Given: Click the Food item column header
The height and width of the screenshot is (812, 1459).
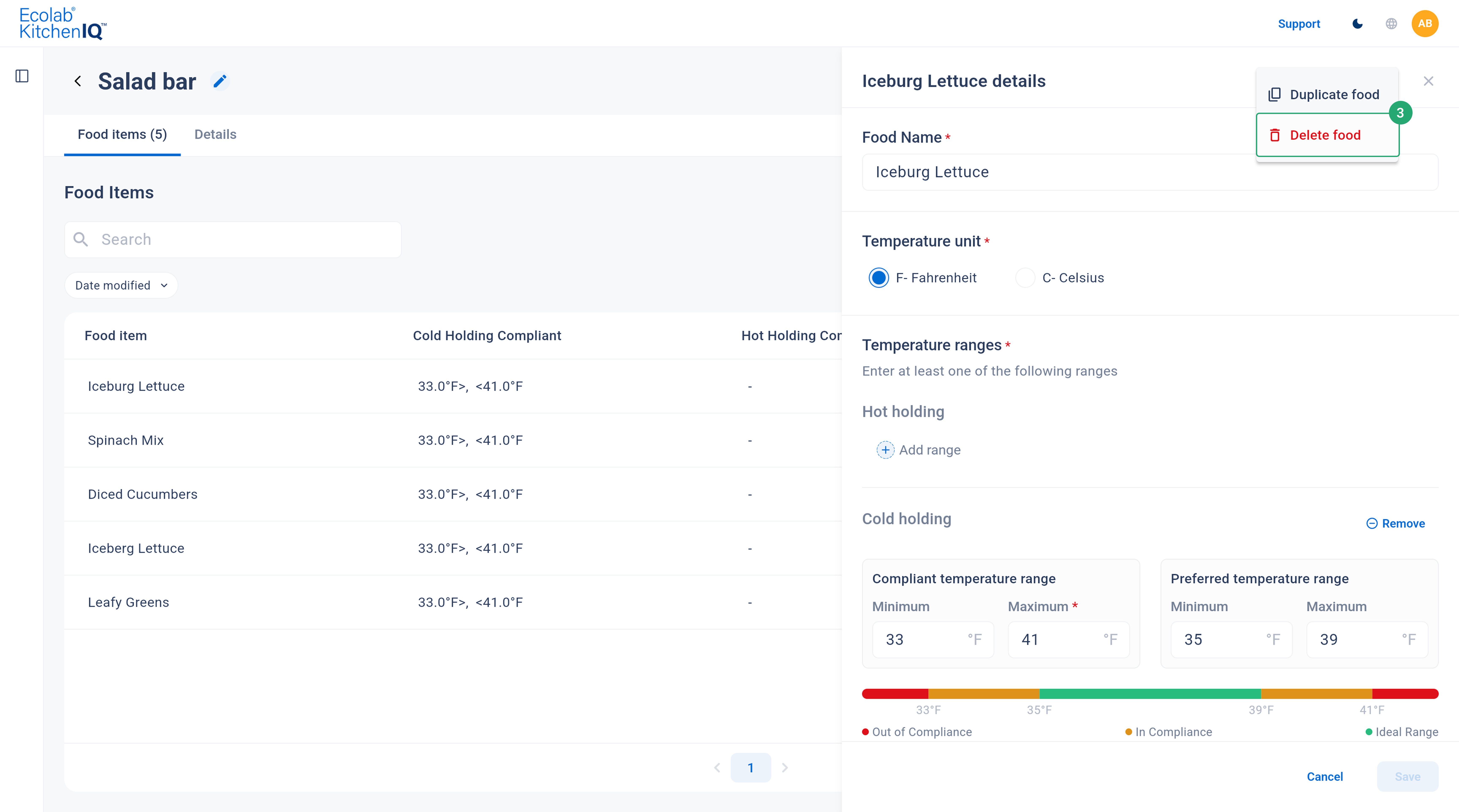Looking at the screenshot, I should 115,336.
